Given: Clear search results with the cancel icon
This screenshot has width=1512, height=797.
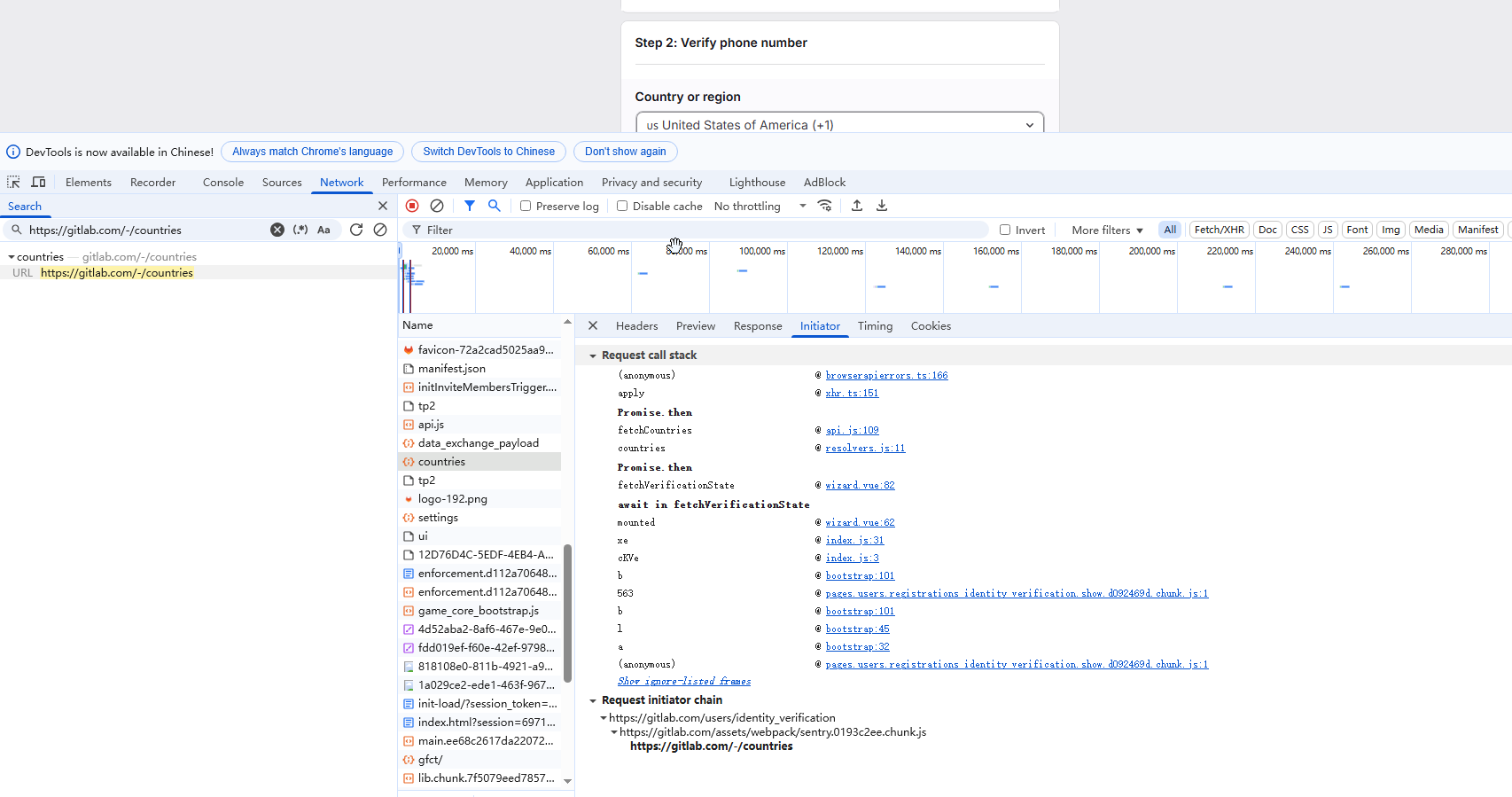Looking at the screenshot, I should coord(380,230).
